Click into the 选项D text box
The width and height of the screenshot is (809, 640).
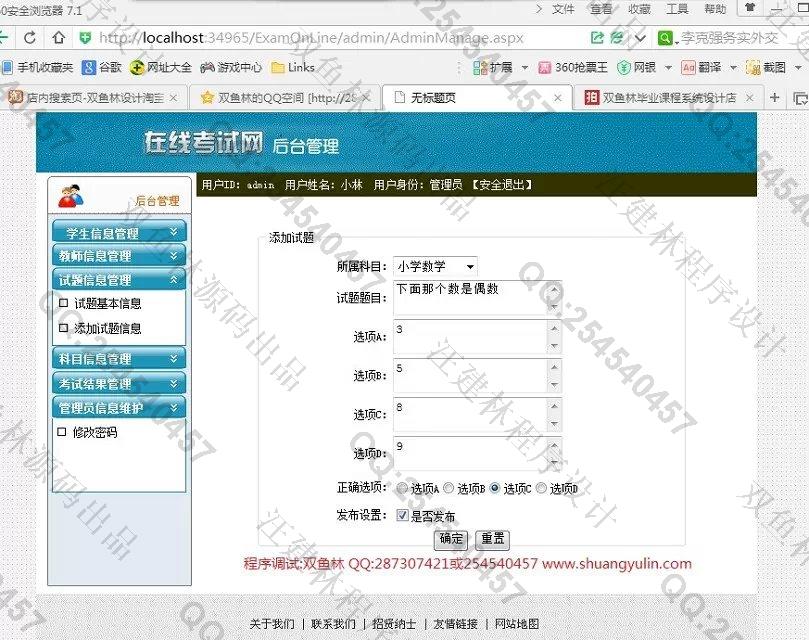click(x=477, y=454)
